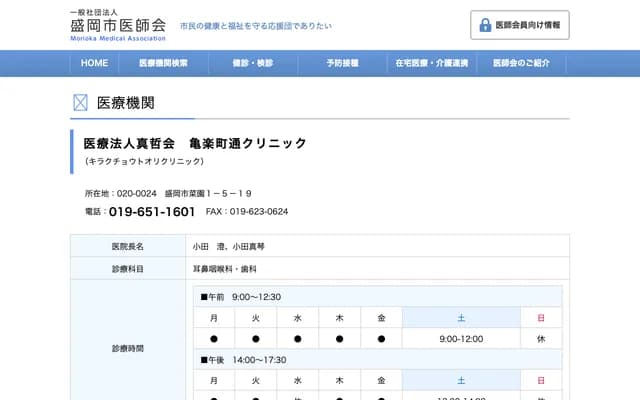The width and height of the screenshot is (640, 400).
Task: Navigate to 在宅医療・介護連携
Action: pyautogui.click(x=432, y=63)
